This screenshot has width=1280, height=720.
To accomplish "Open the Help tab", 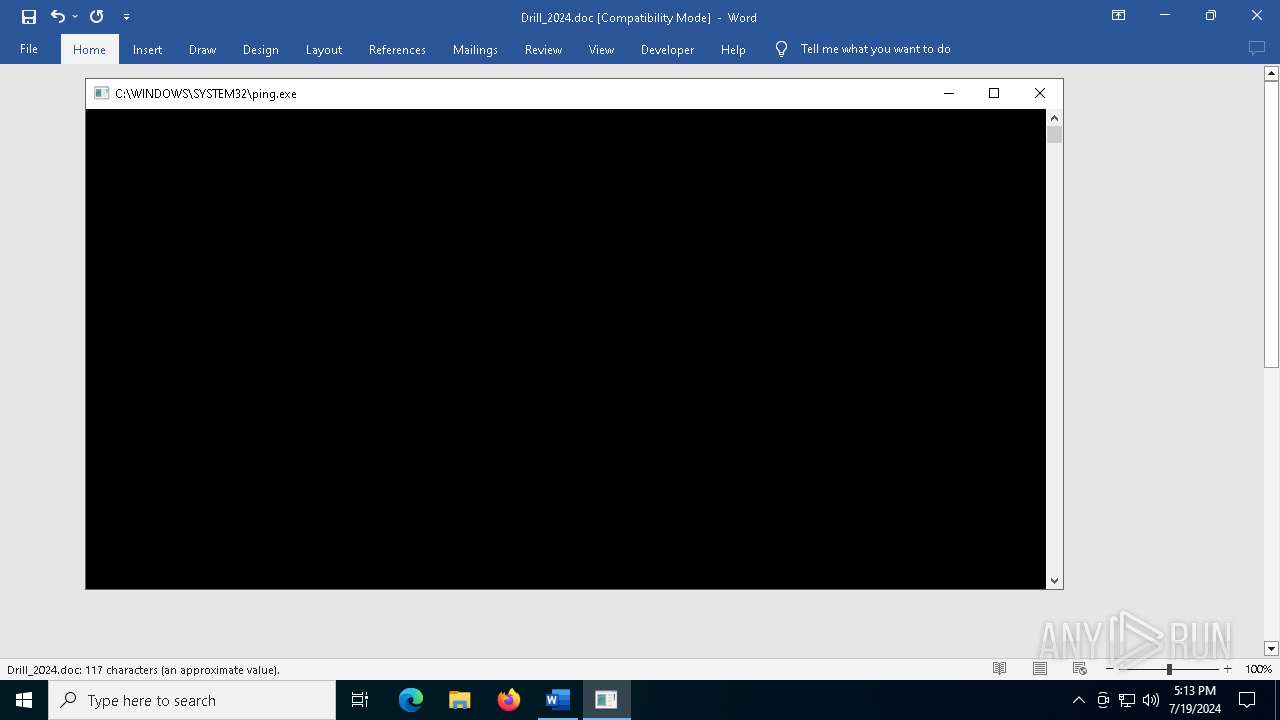I will pos(733,49).
